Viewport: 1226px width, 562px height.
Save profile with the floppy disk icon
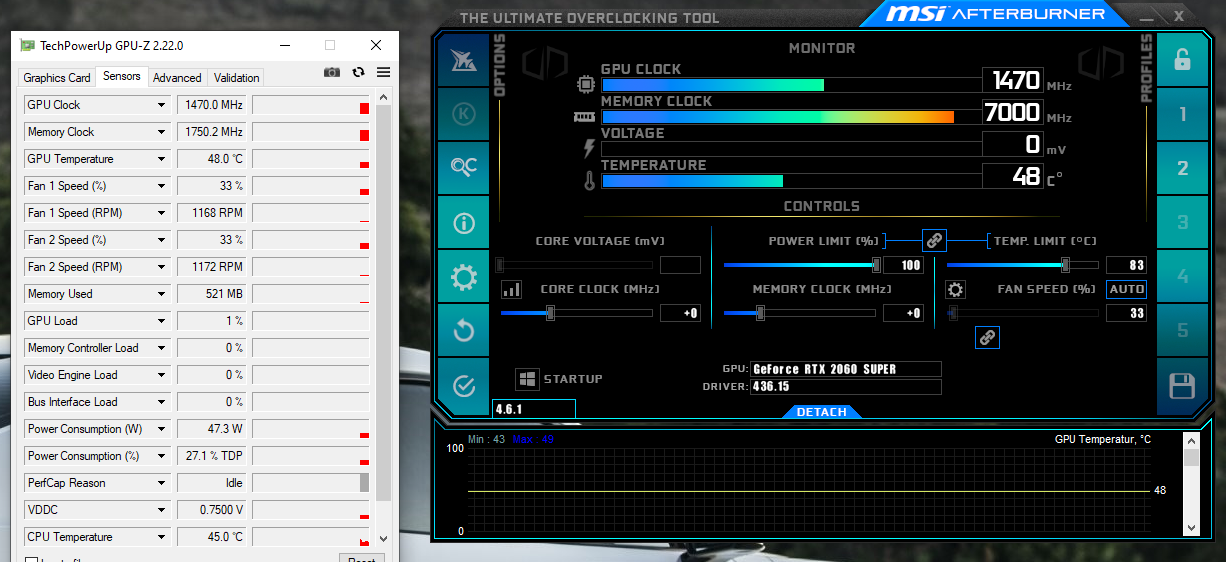click(1182, 386)
